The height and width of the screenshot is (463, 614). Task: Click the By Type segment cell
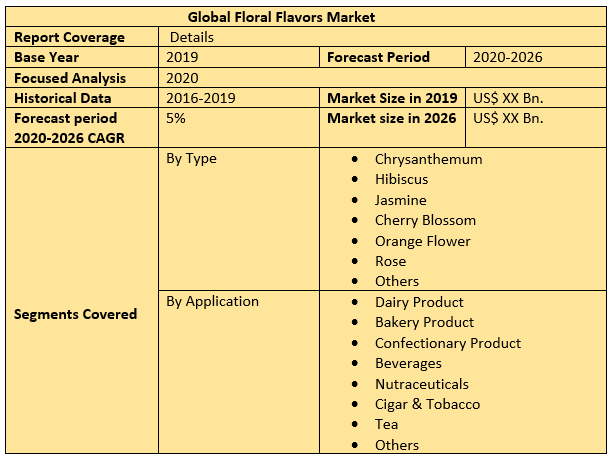tap(191, 159)
